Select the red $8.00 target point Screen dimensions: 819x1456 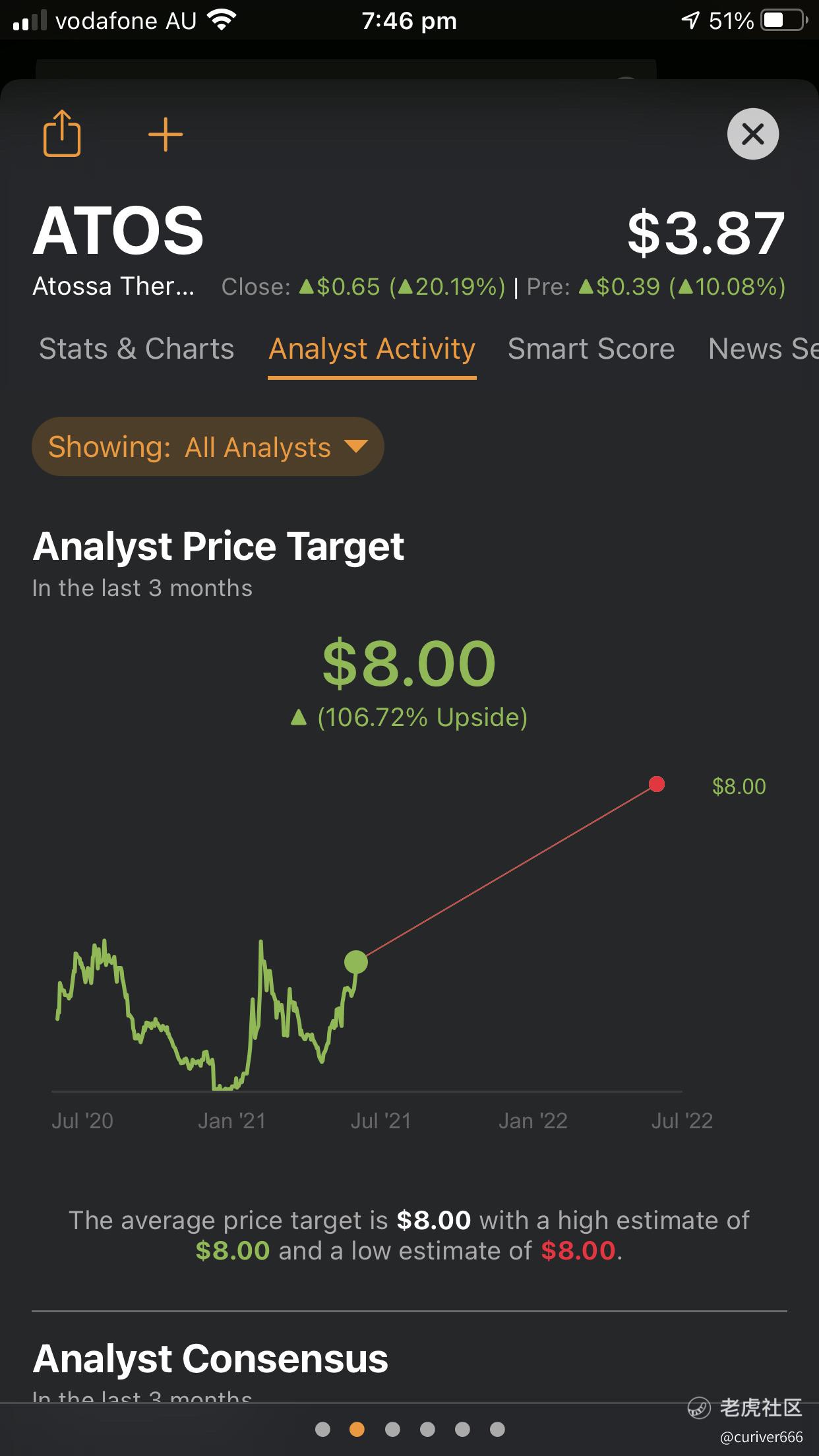(657, 784)
